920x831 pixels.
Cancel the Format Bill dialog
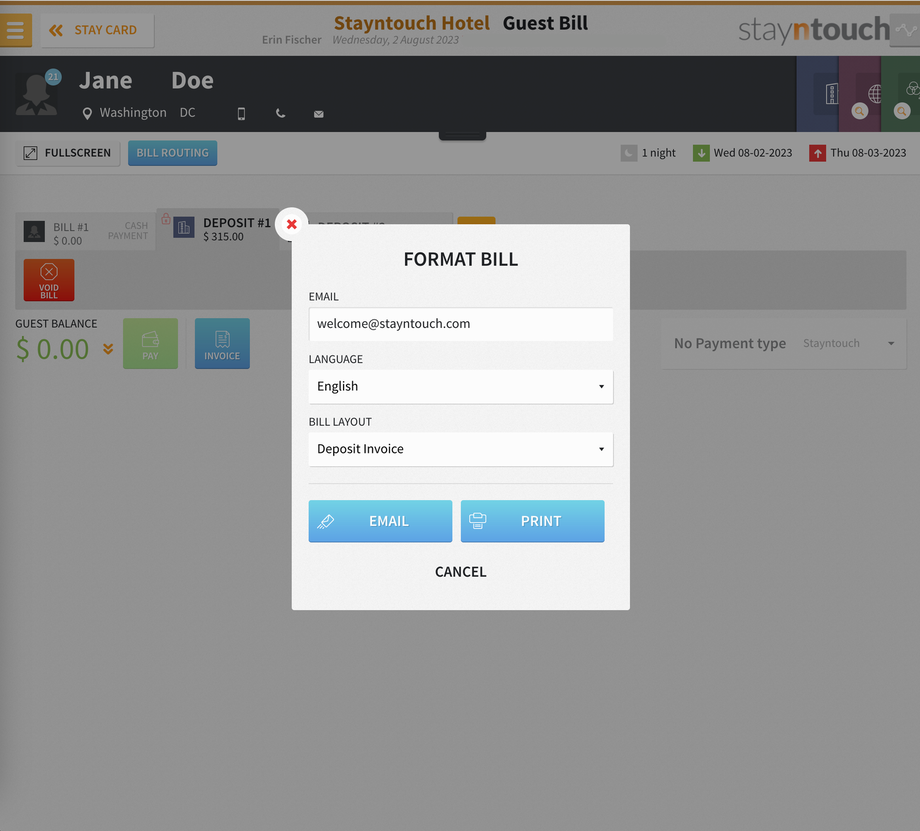[461, 572]
